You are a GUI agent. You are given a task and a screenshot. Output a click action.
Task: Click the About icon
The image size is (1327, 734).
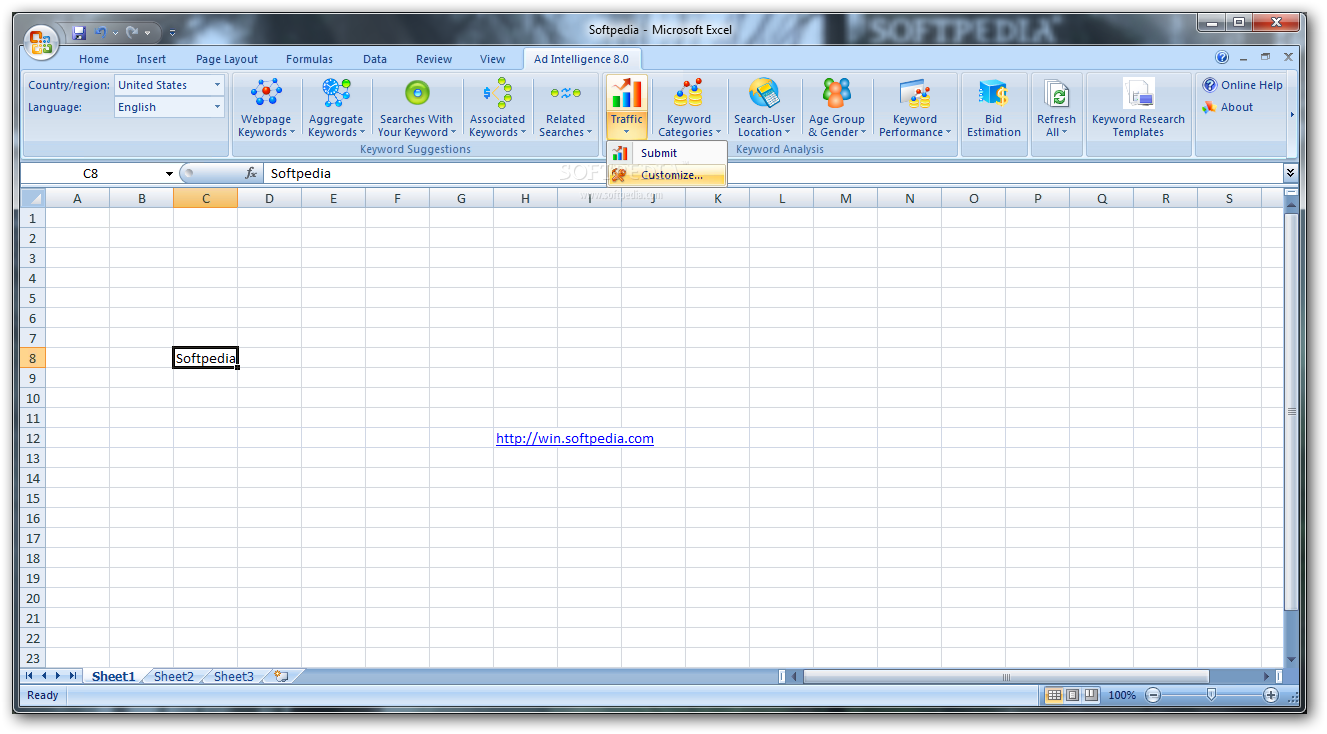(1210, 107)
